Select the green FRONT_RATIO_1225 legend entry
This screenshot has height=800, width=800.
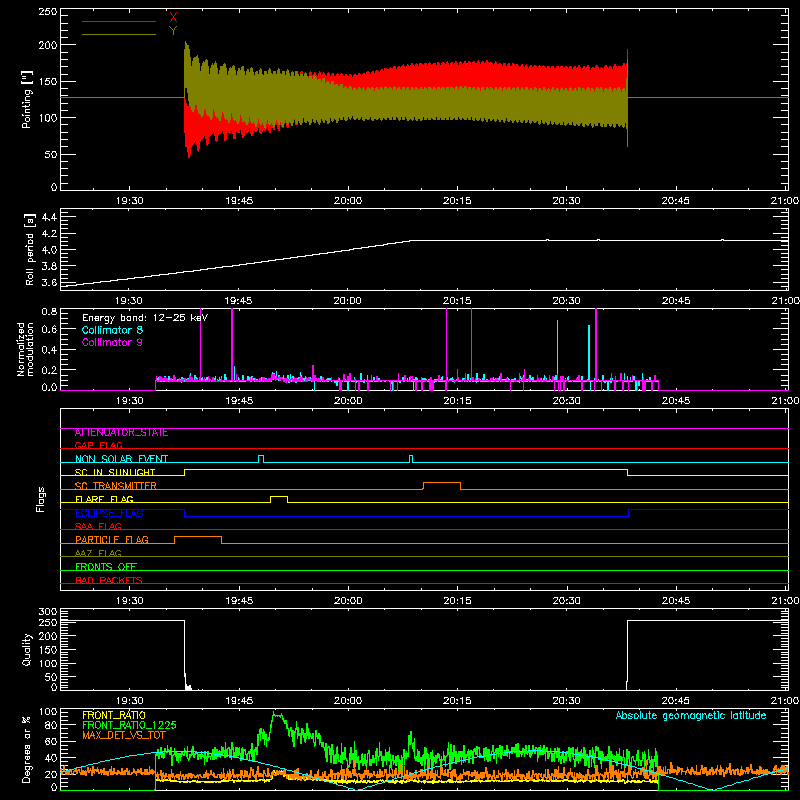[x=129, y=725]
